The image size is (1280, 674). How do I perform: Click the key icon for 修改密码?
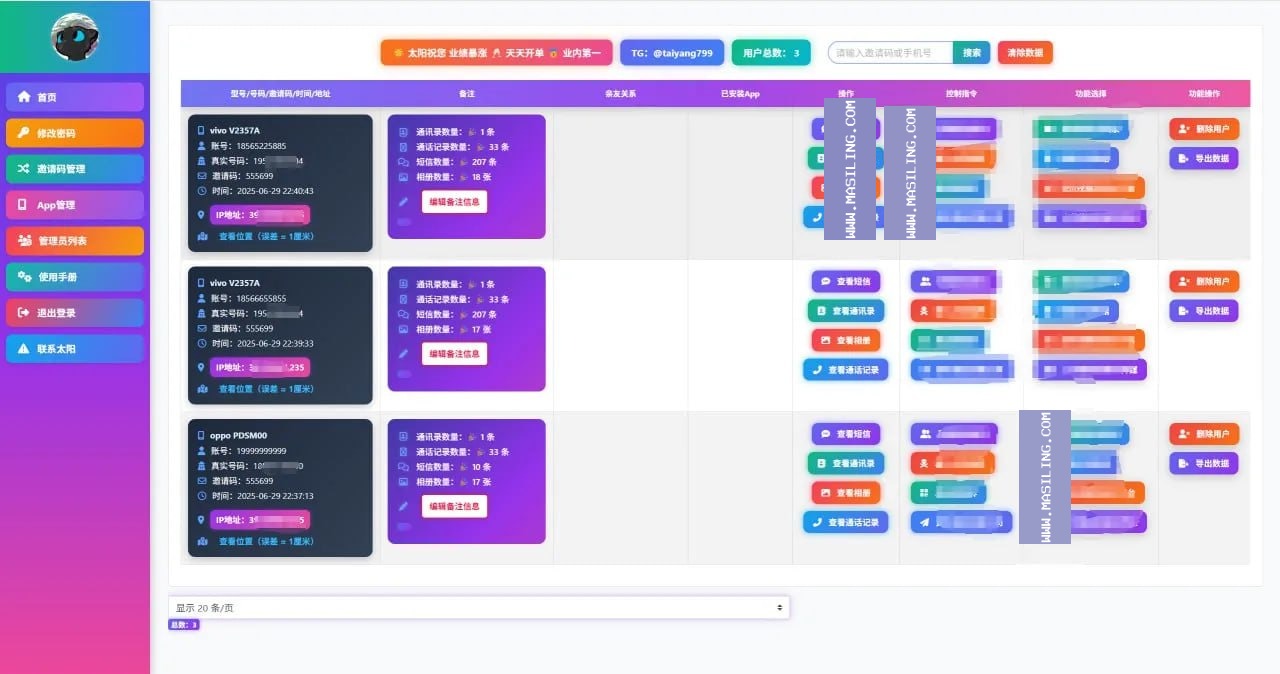pyautogui.click(x=24, y=133)
